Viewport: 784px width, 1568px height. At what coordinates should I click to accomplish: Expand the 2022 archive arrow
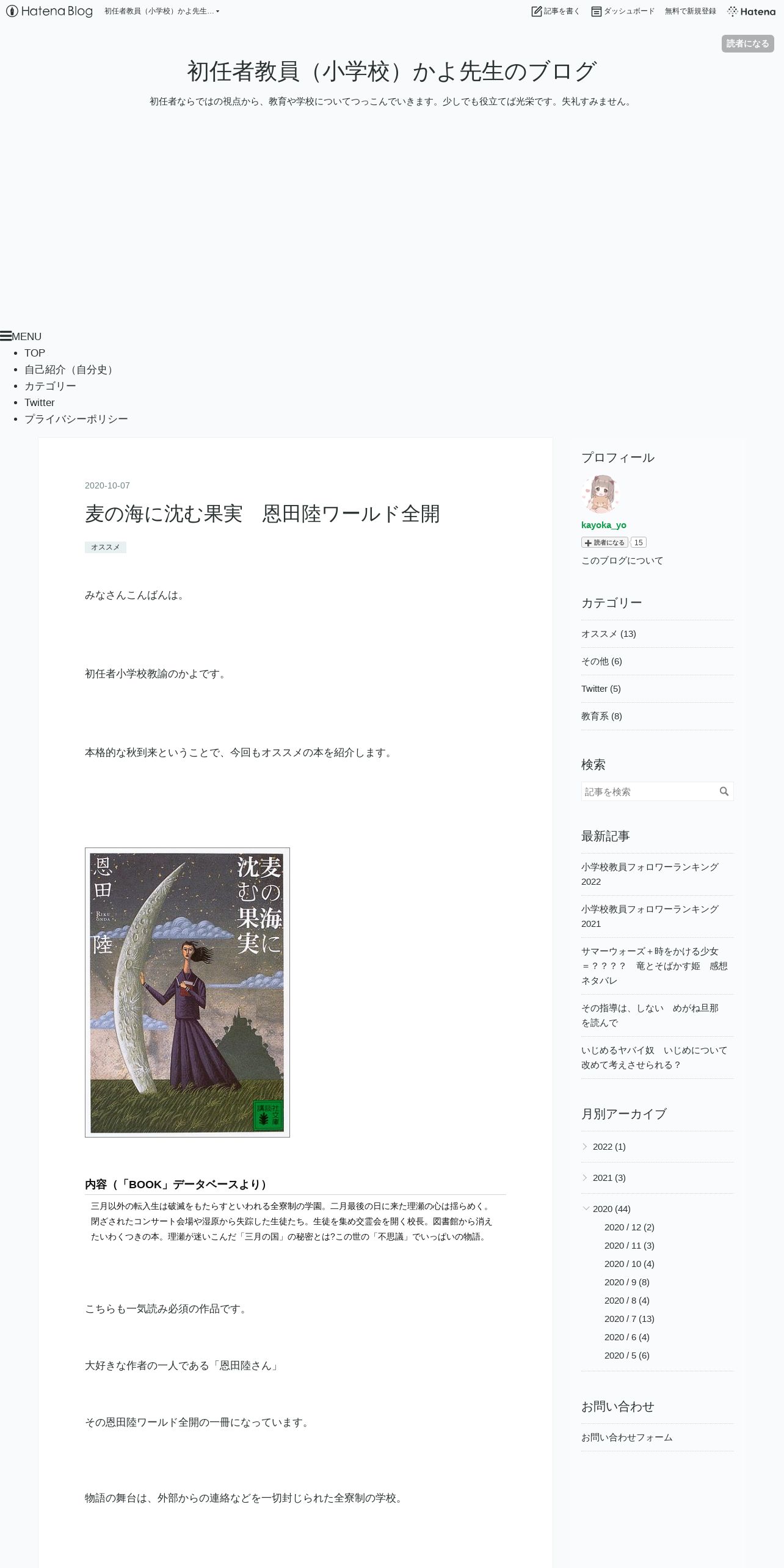tap(585, 1147)
